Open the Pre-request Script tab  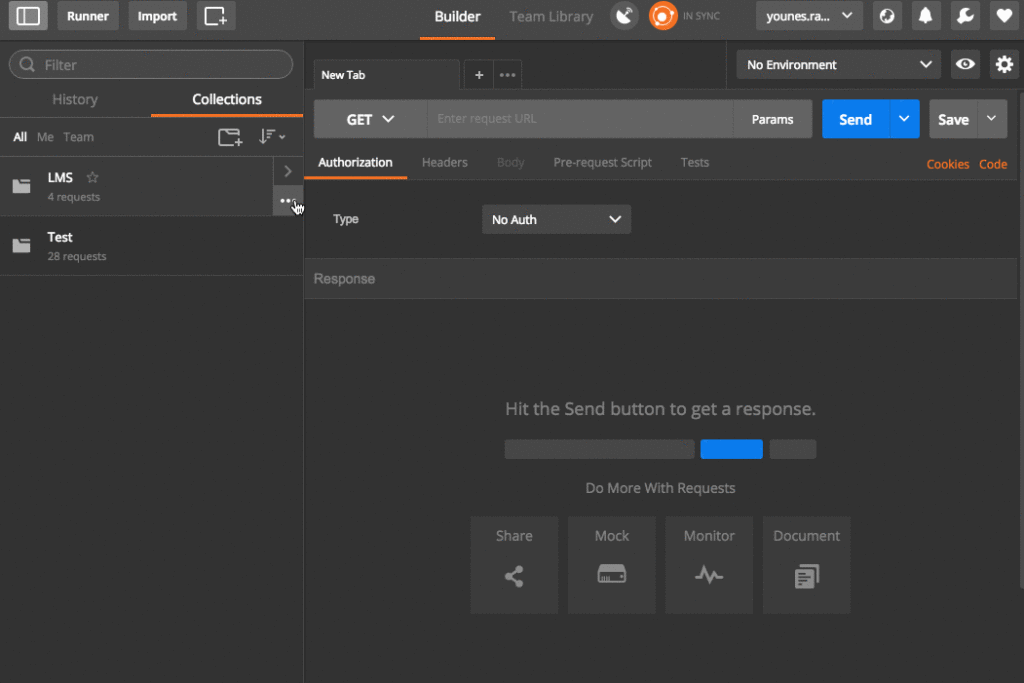(602, 163)
